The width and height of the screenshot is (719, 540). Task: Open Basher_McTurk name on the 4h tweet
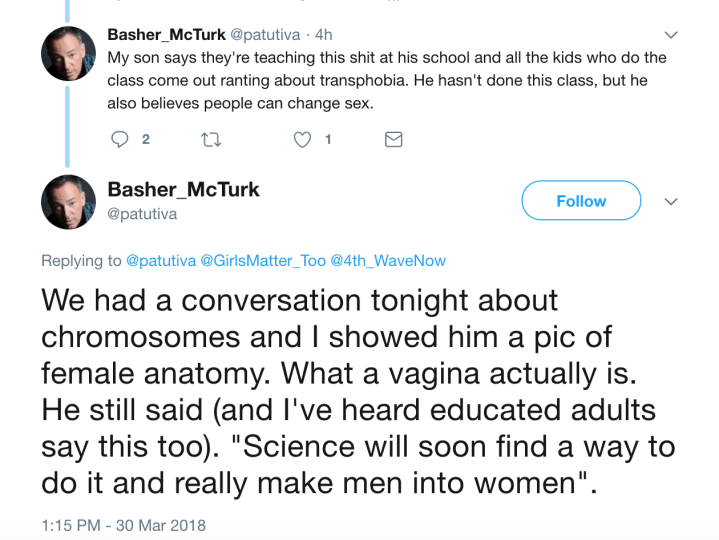(167, 35)
